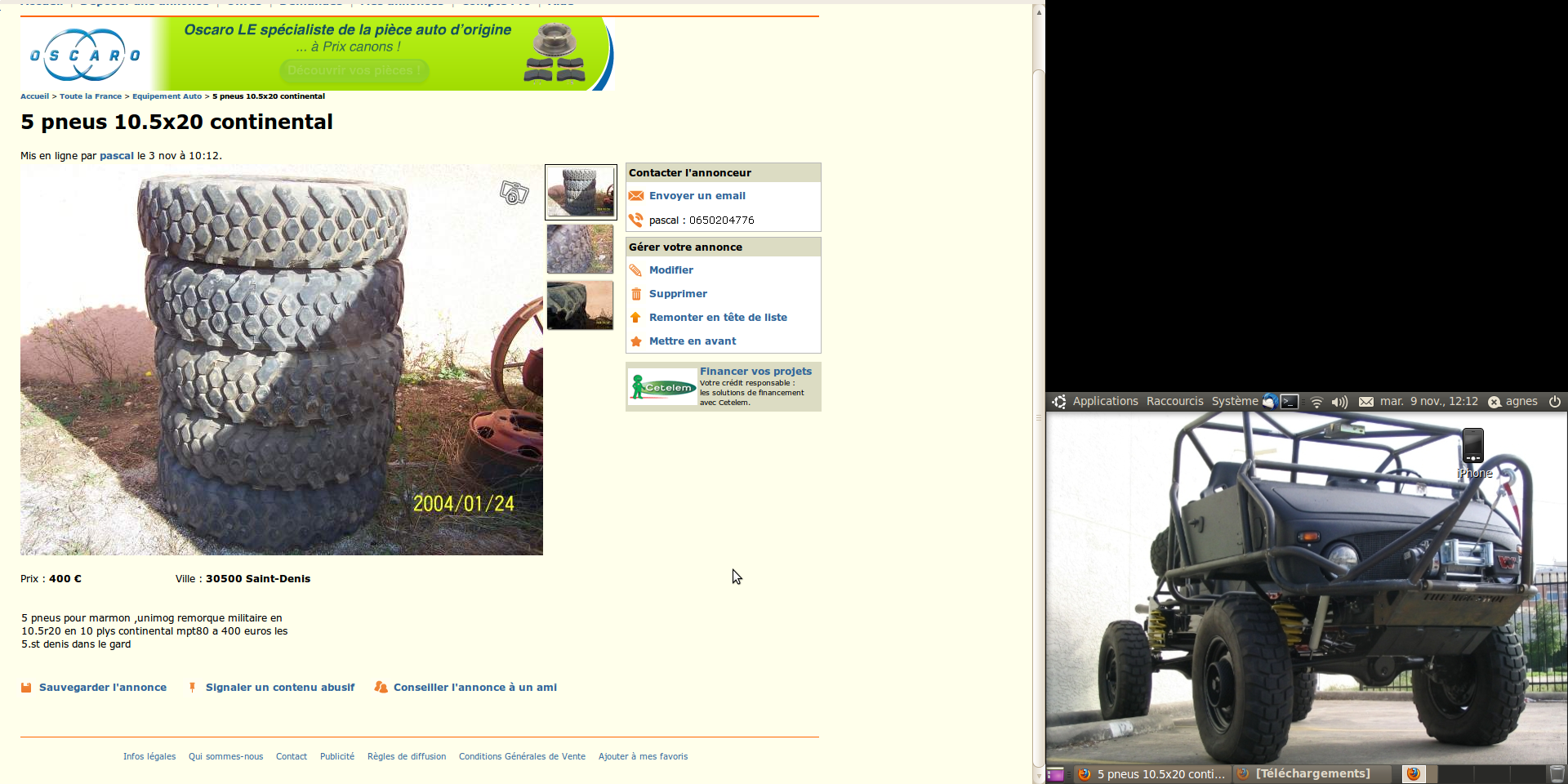Open the agnes user status menu
The width and height of the screenshot is (1568, 784).
pyautogui.click(x=1513, y=401)
